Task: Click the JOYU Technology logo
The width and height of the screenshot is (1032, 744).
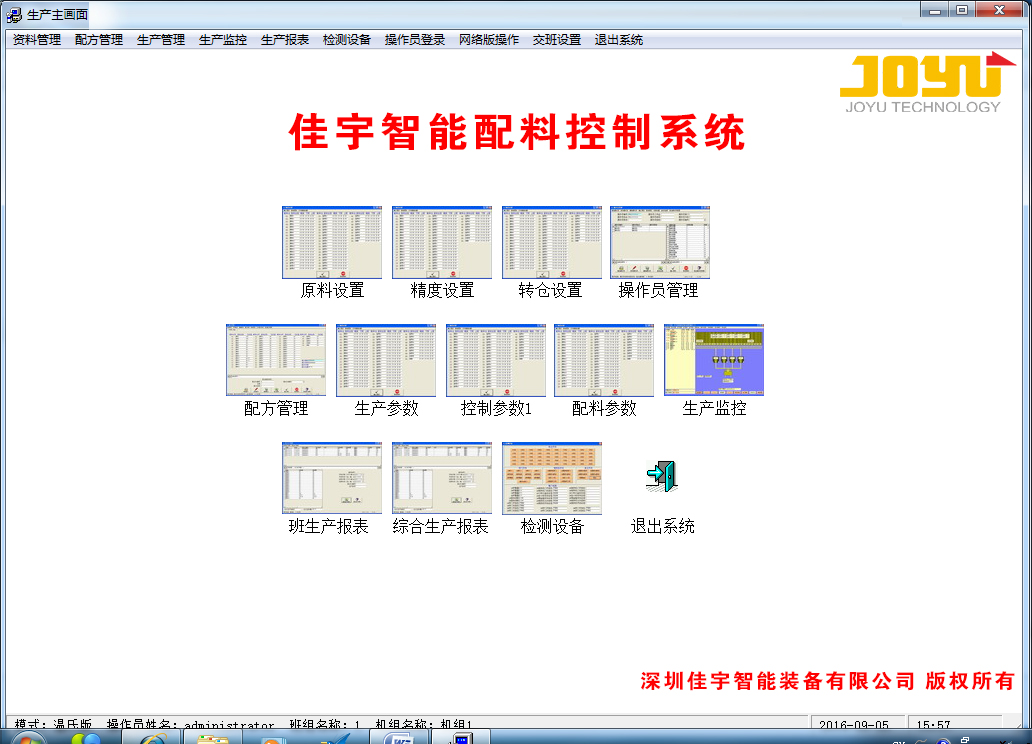Action: [x=927, y=82]
